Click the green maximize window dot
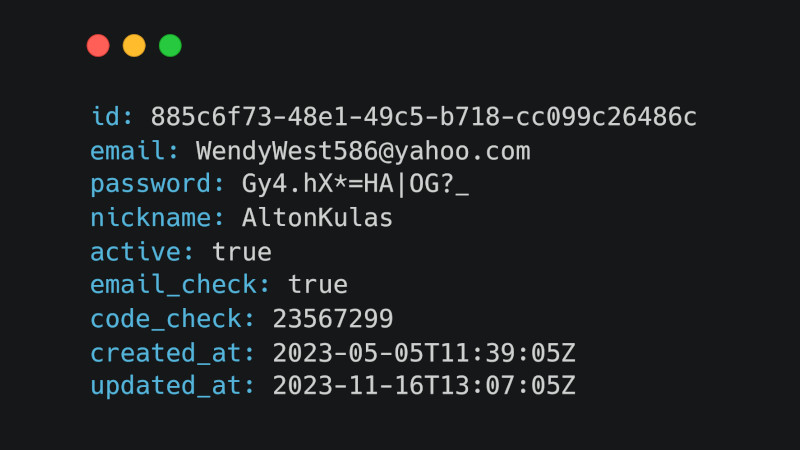 click(170, 45)
